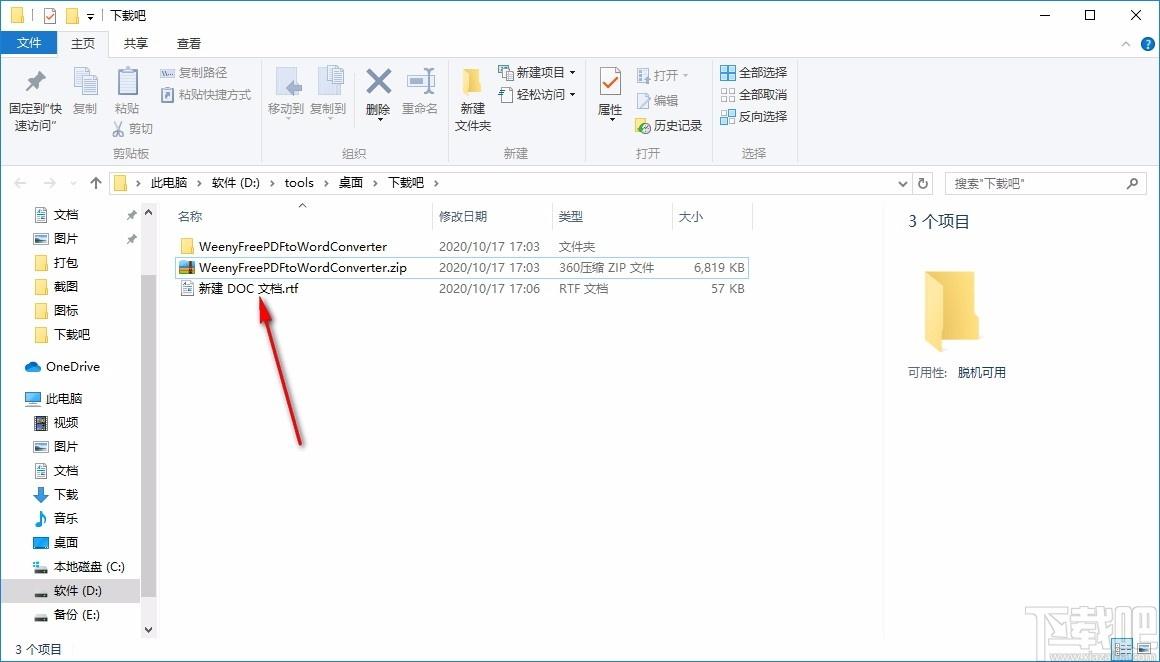Click tools in the address path
The image size is (1160, 662).
299,183
